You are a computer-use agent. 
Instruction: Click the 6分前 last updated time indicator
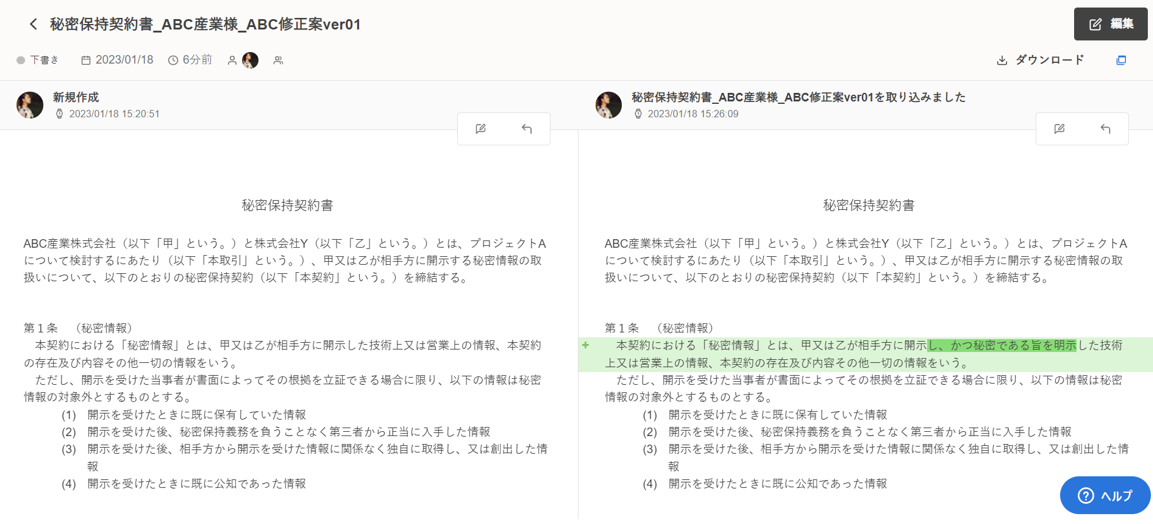[190, 60]
